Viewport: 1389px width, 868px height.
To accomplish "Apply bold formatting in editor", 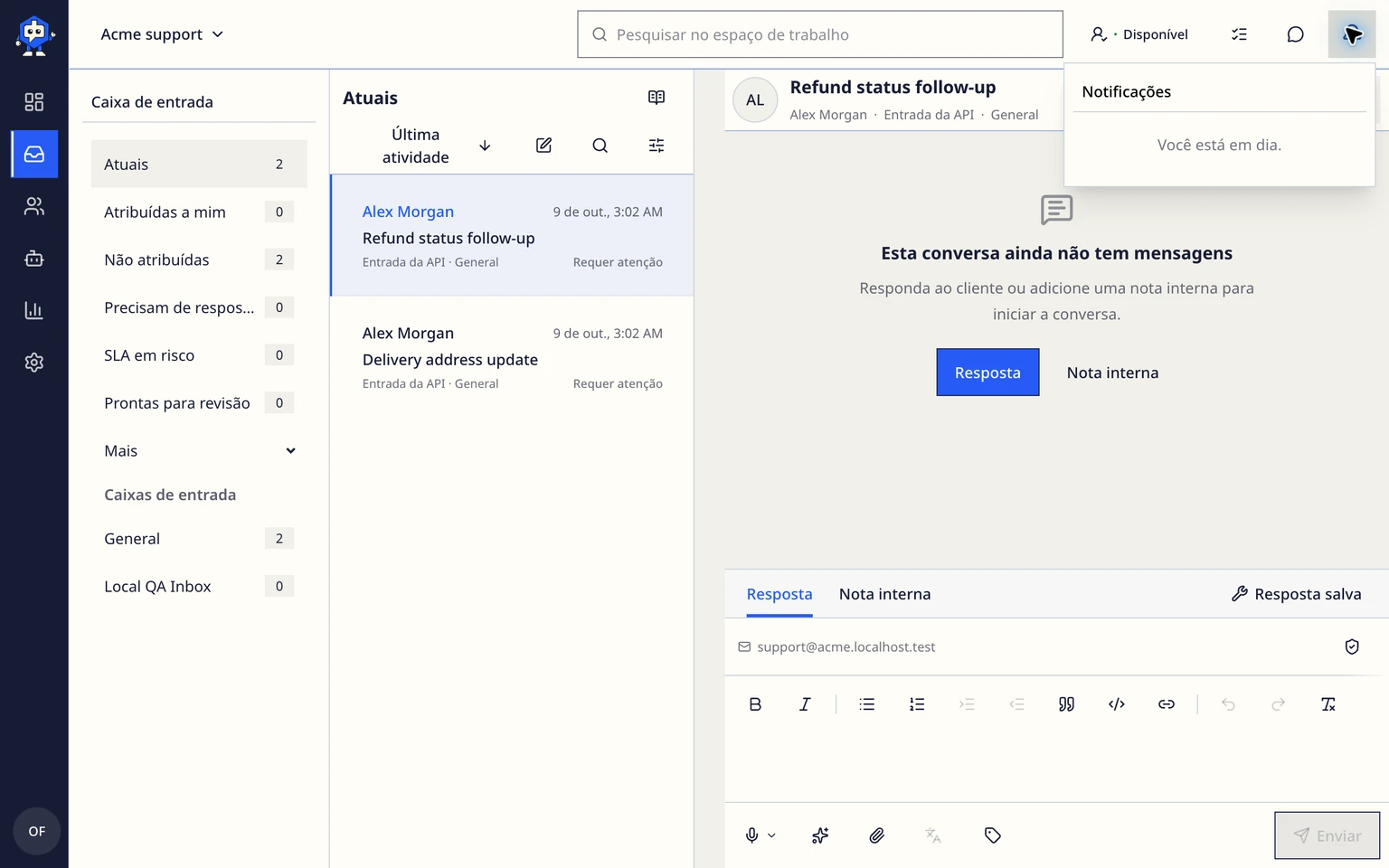I will click(755, 704).
